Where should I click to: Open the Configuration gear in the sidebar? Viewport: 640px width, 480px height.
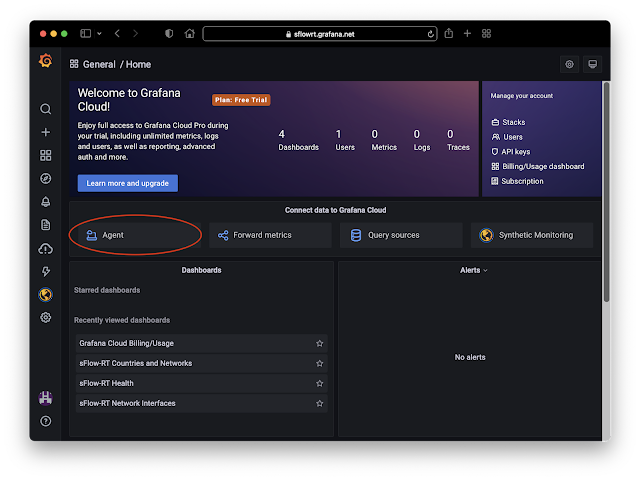pos(46,318)
